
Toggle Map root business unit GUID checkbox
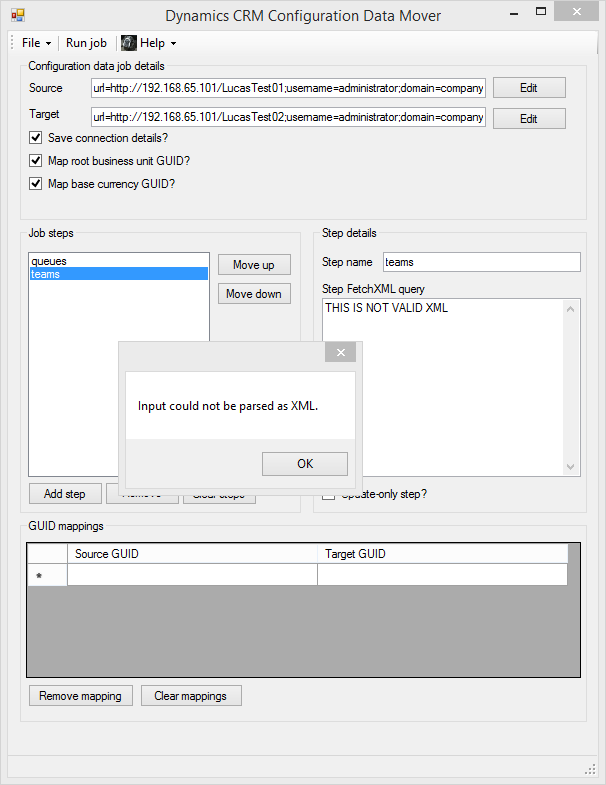[36, 161]
